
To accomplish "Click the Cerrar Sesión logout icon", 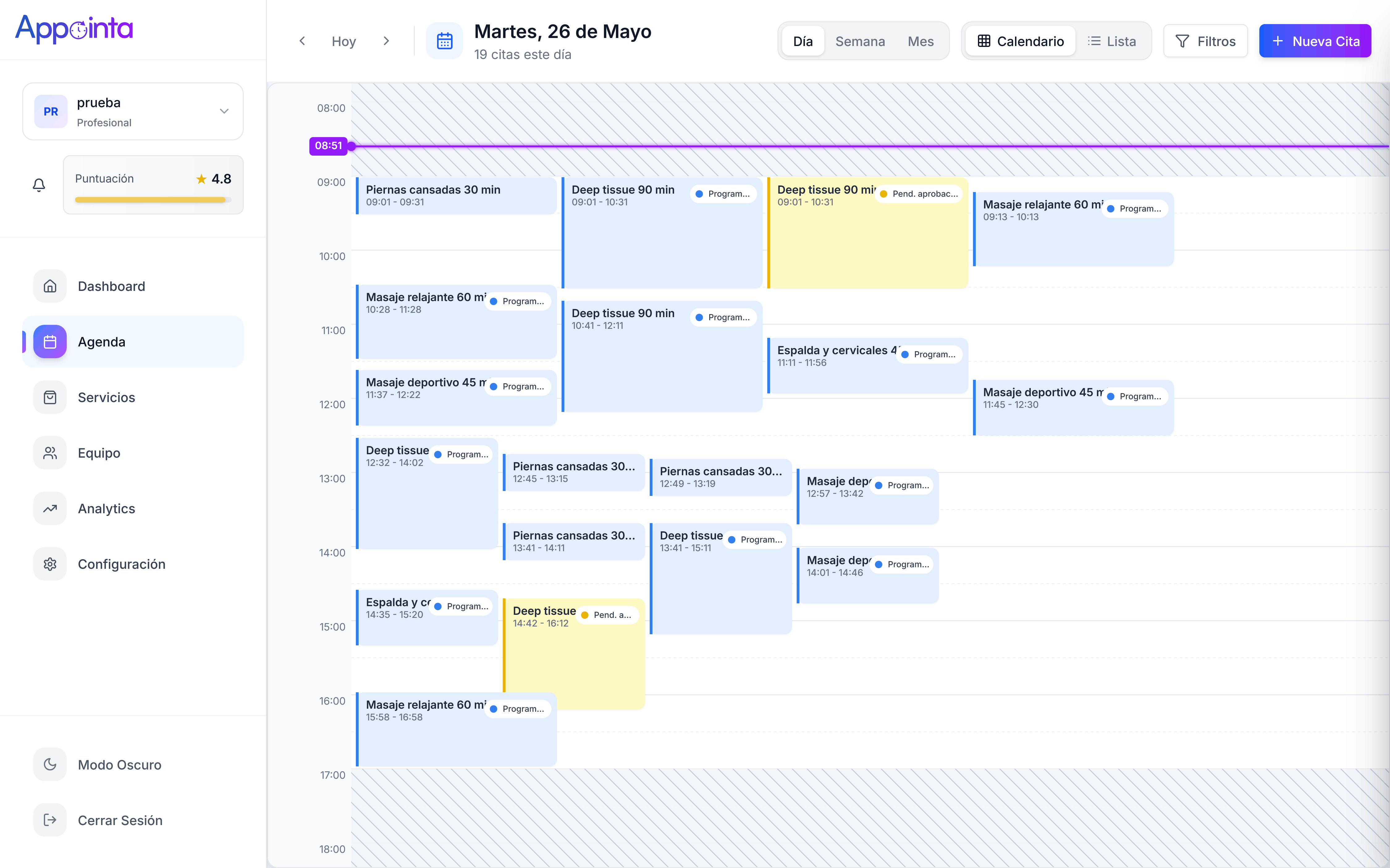I will [x=50, y=820].
